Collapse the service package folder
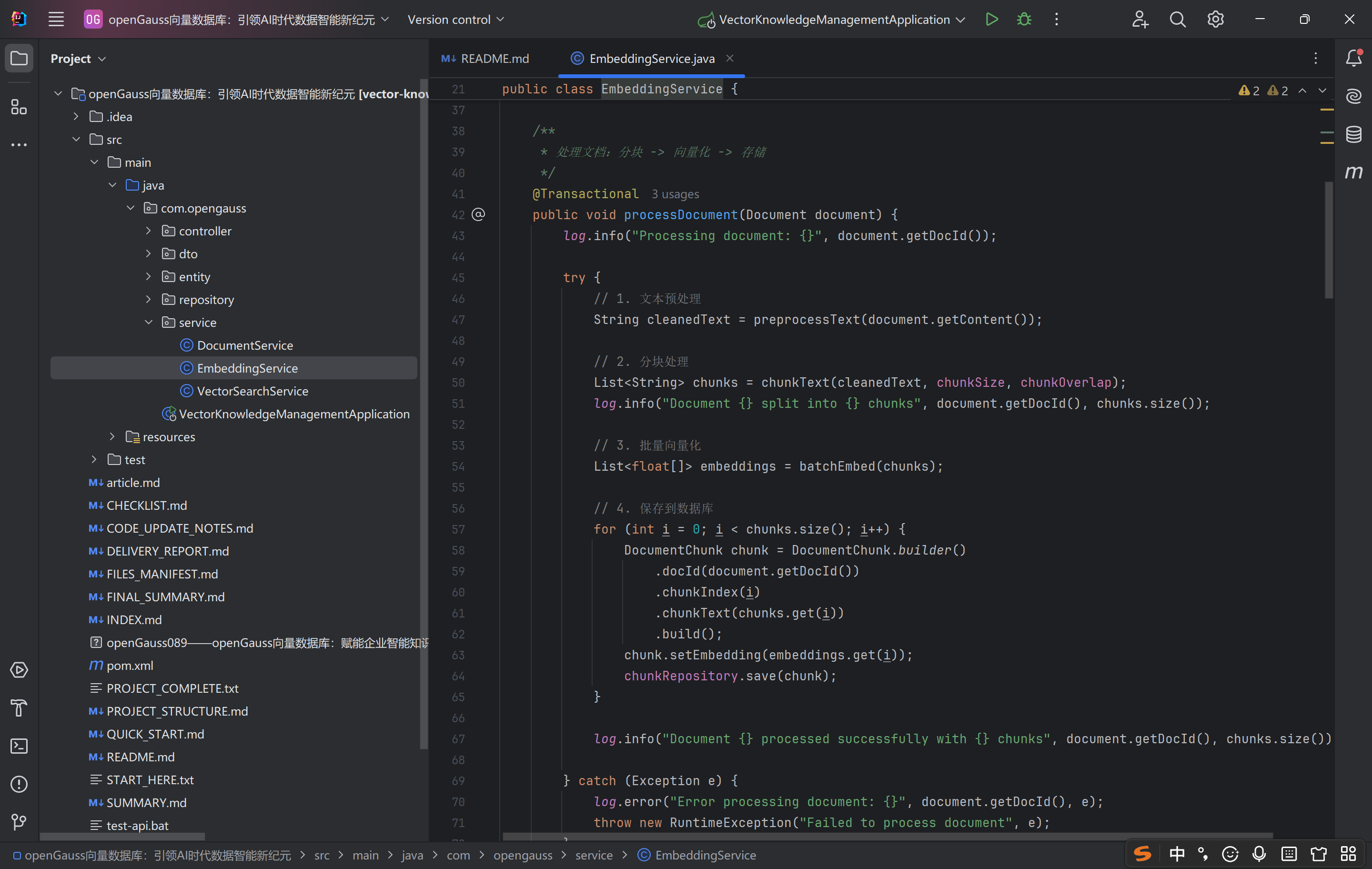Screen dimensions: 1372x869 pyautogui.click(x=149, y=323)
